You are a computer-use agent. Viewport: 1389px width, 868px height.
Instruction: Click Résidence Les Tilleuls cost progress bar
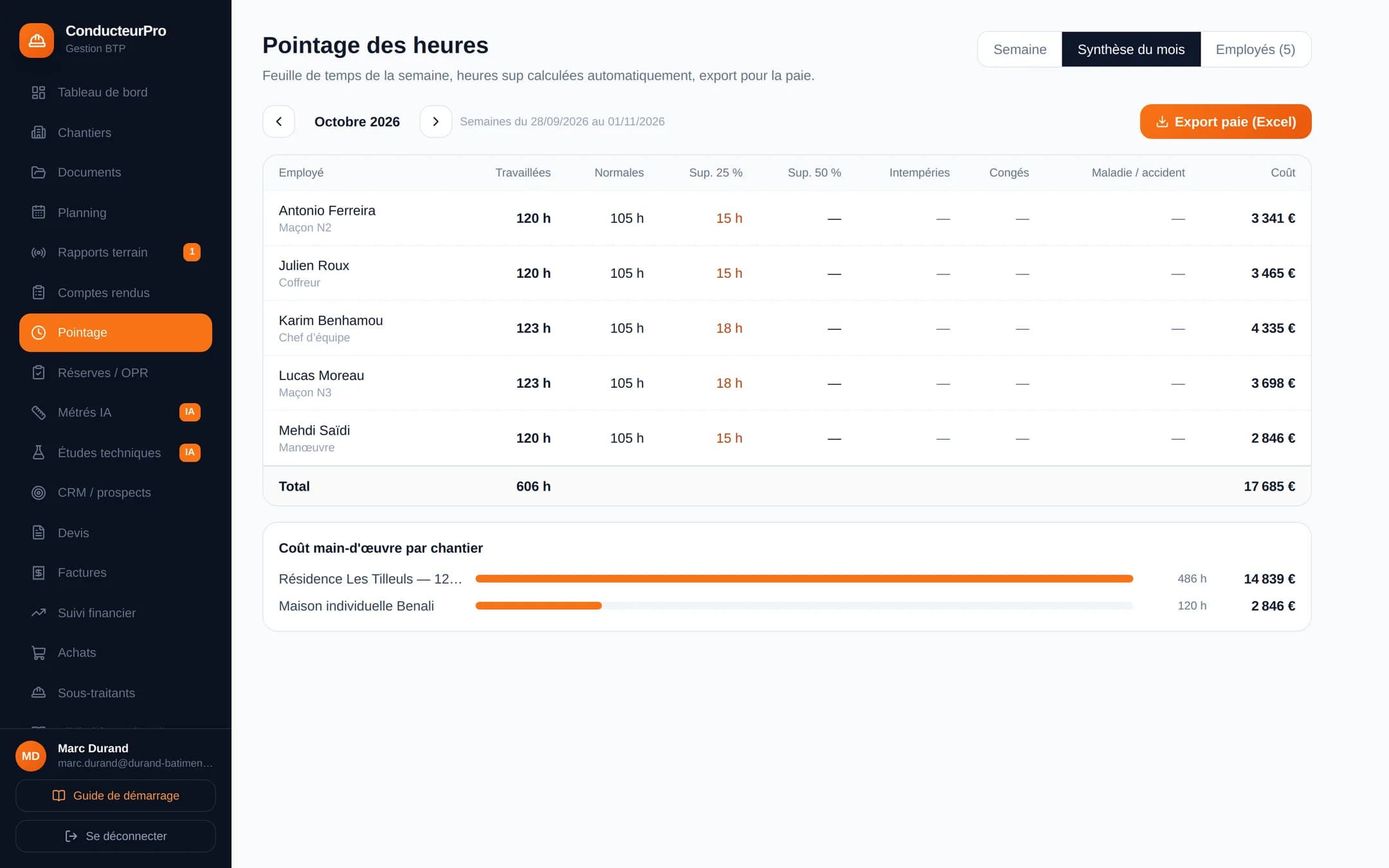click(804, 579)
